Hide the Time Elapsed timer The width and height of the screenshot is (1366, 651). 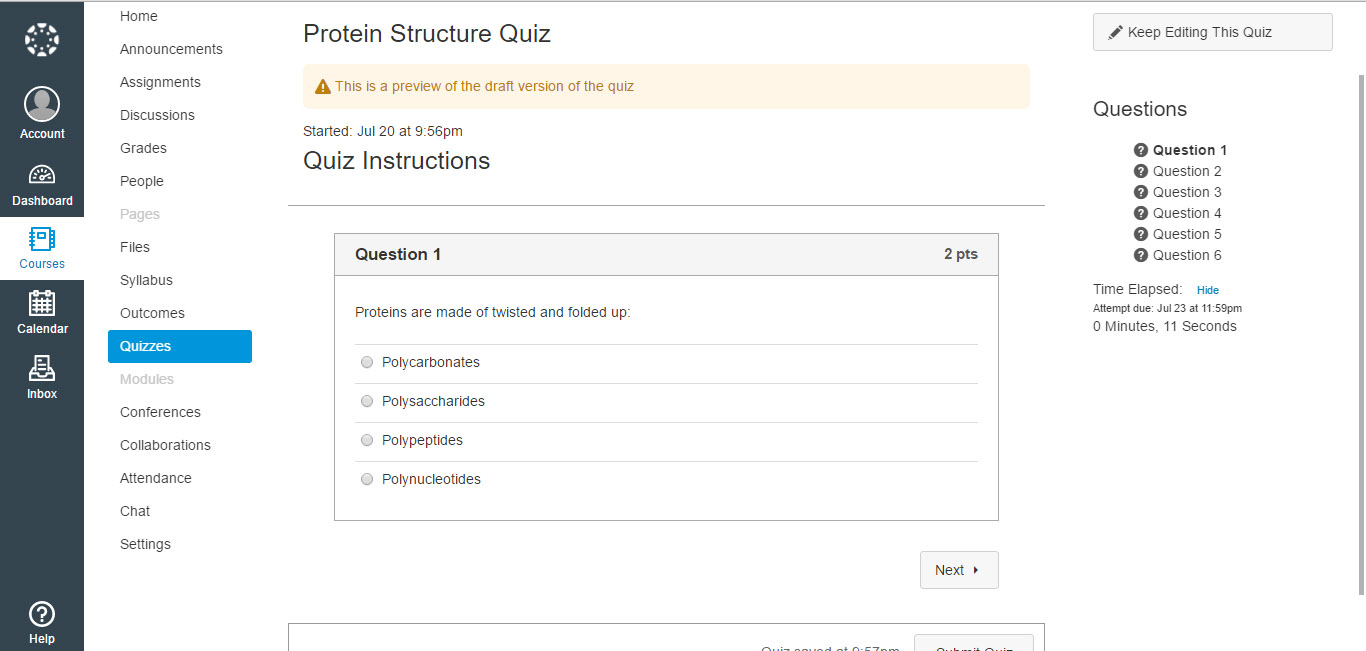click(1208, 290)
